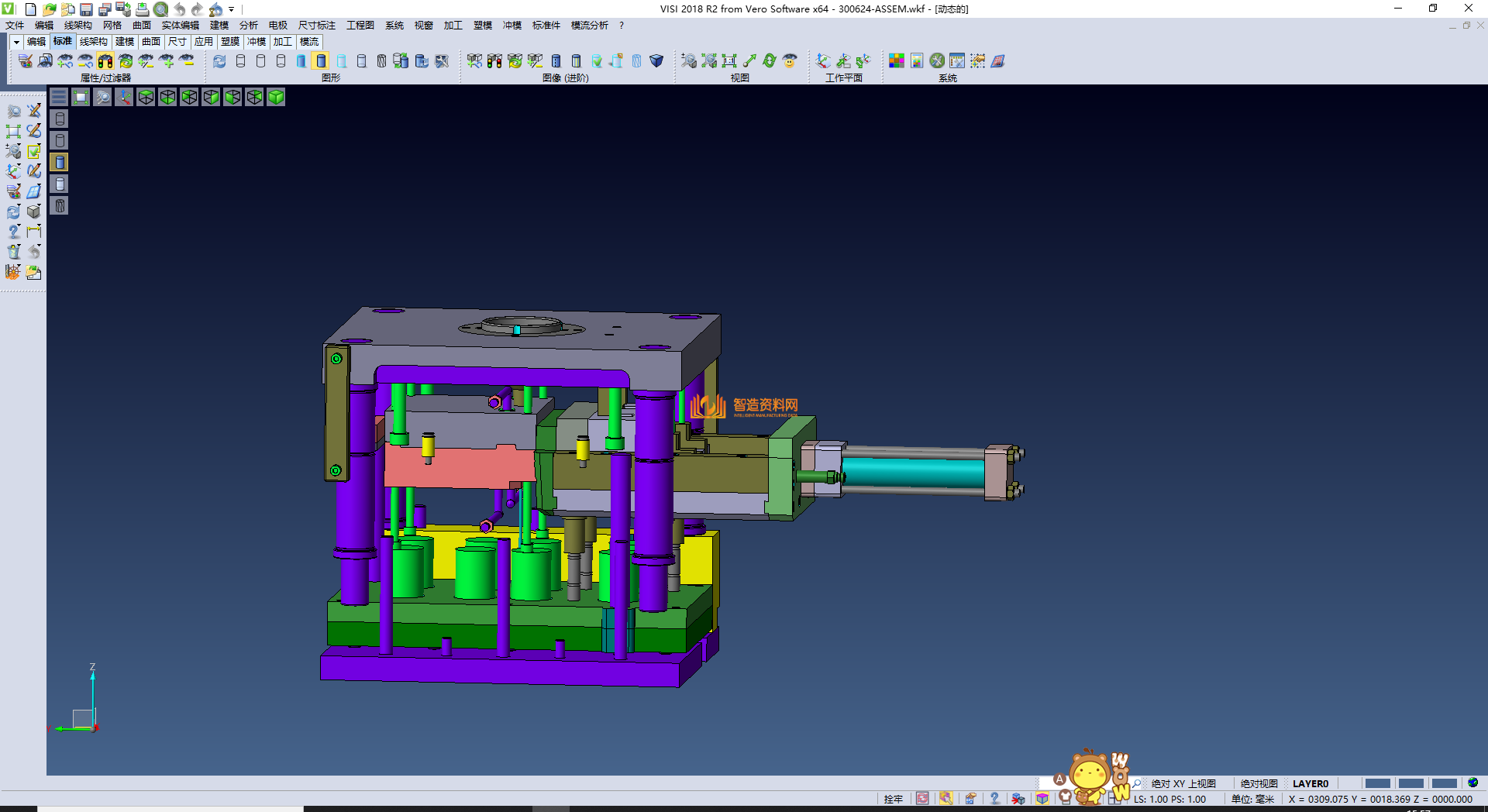Image resolution: width=1488 pixels, height=812 pixels.
Task: Click the color palette grid icon in 系统 group
Action: click(897, 60)
